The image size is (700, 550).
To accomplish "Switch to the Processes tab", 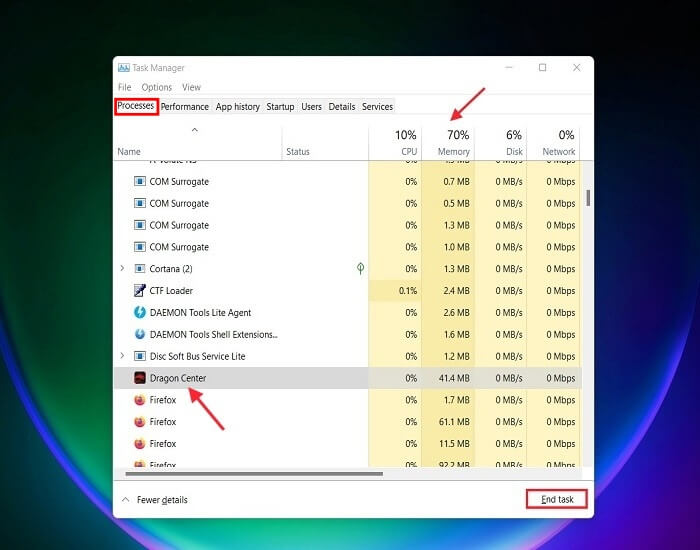I will coord(136,106).
